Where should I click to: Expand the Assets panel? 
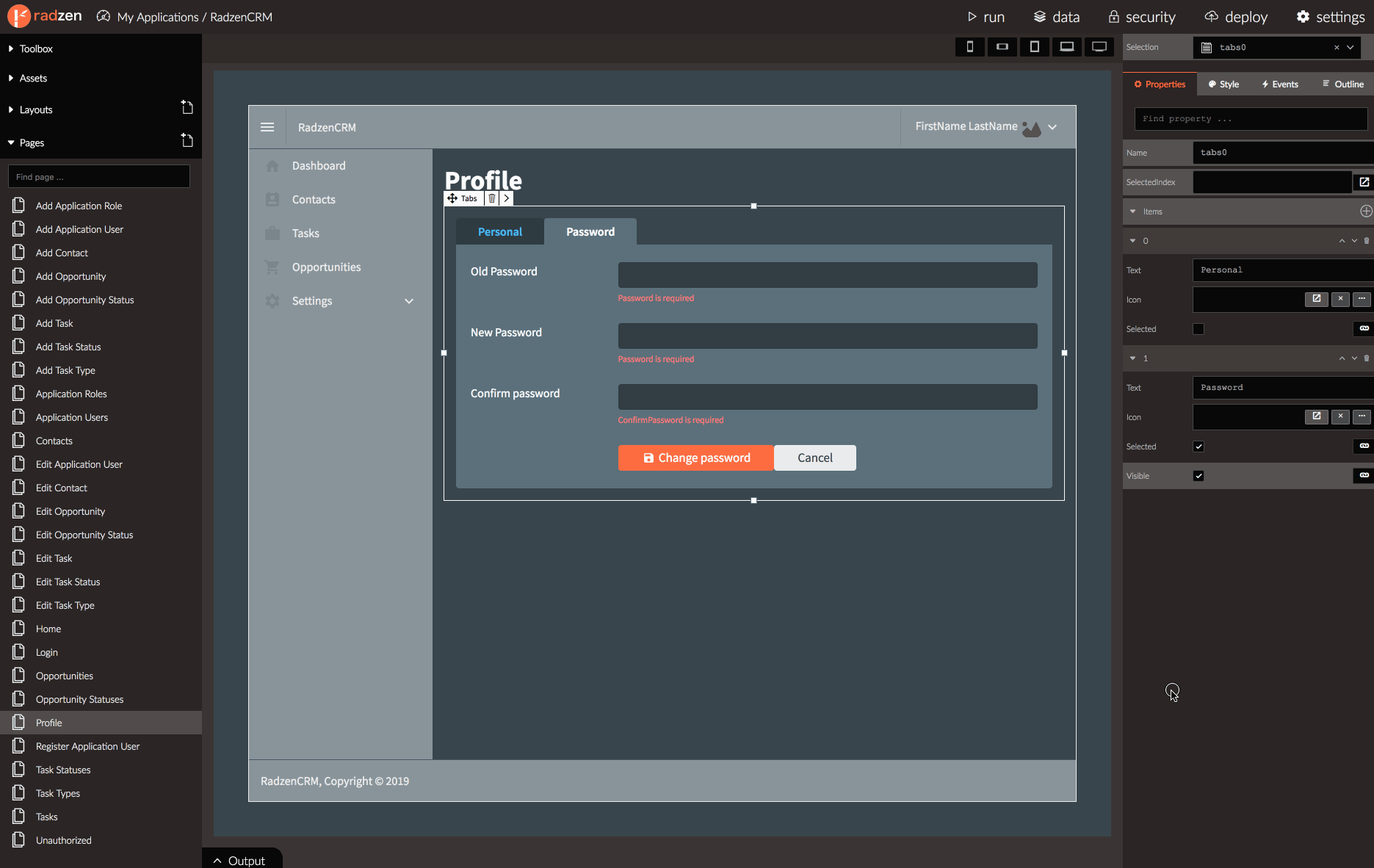click(x=11, y=78)
